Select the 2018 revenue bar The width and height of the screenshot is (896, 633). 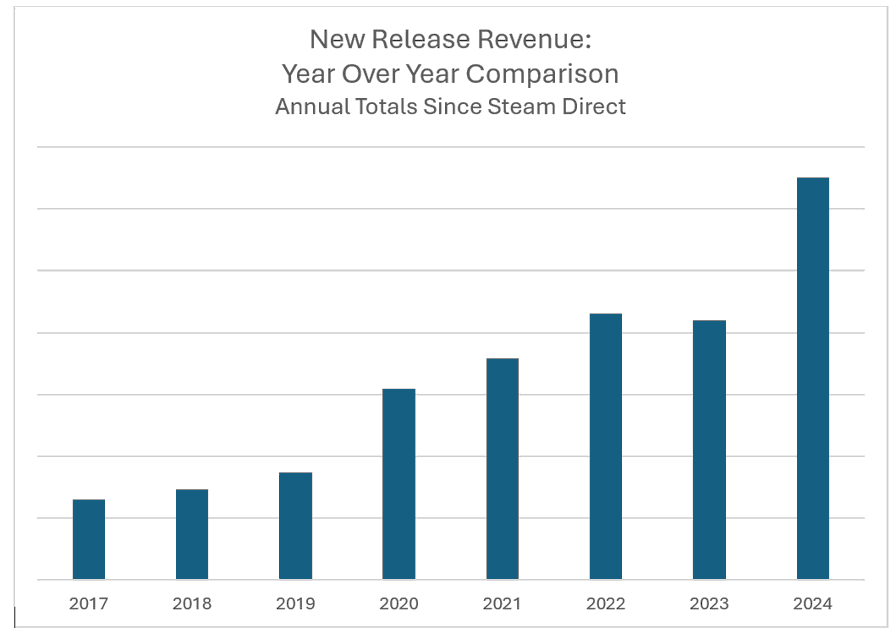192,534
